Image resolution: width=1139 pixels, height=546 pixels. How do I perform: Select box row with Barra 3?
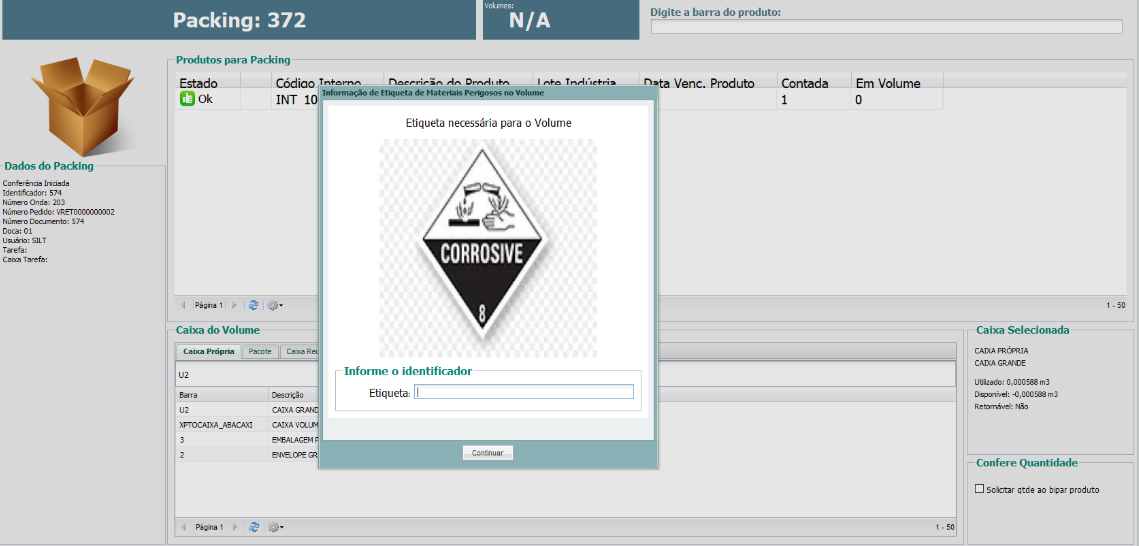point(247,440)
